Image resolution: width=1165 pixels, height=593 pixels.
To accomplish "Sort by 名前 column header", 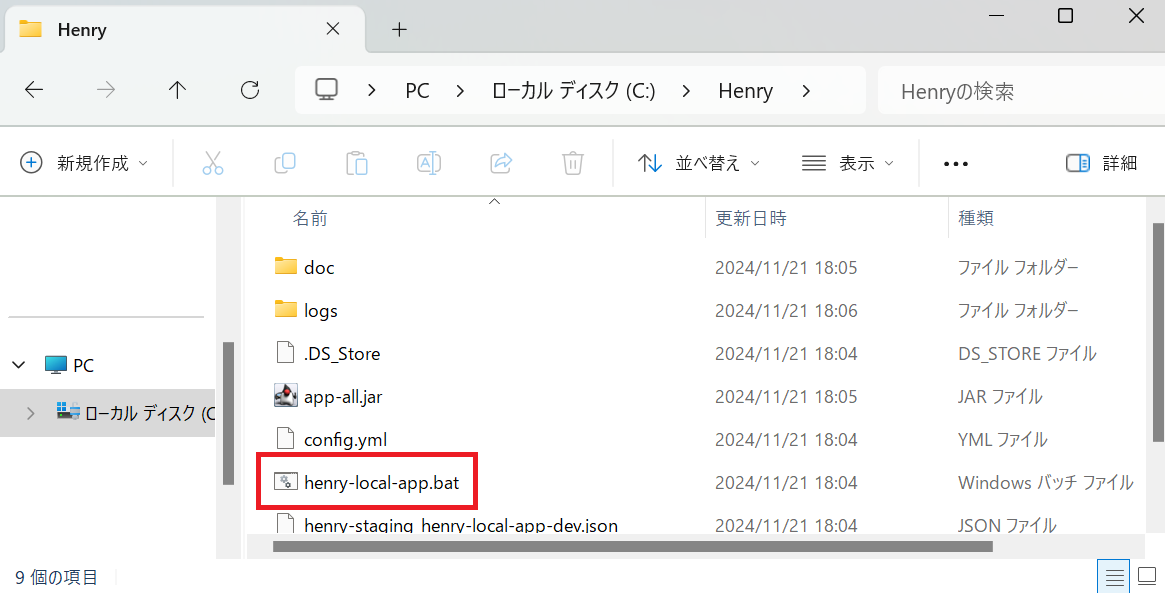I will coord(310,218).
